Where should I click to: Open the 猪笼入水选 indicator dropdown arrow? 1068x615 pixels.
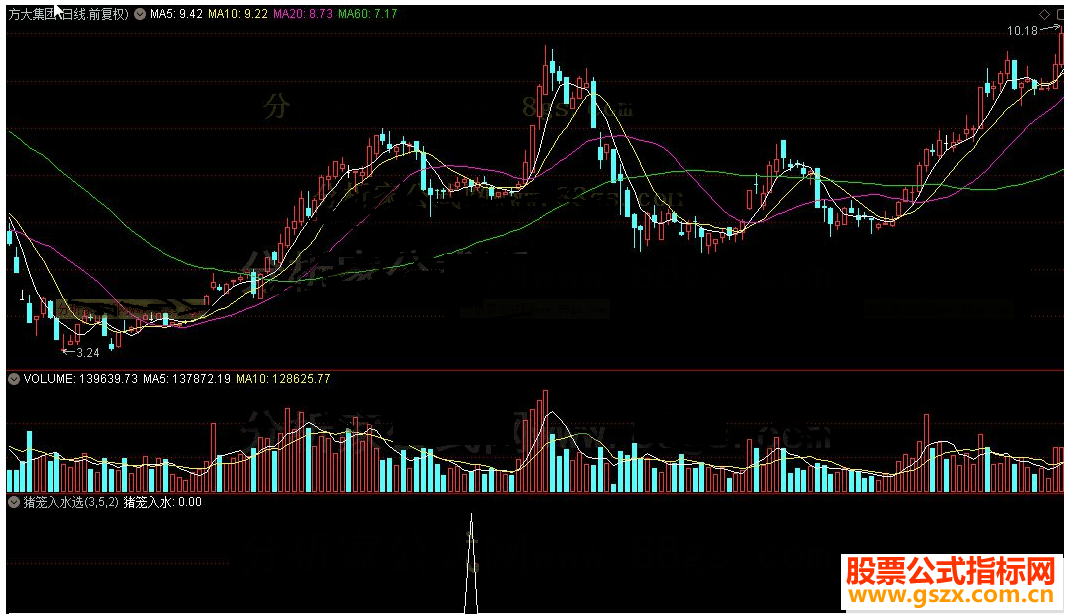(x=14, y=502)
